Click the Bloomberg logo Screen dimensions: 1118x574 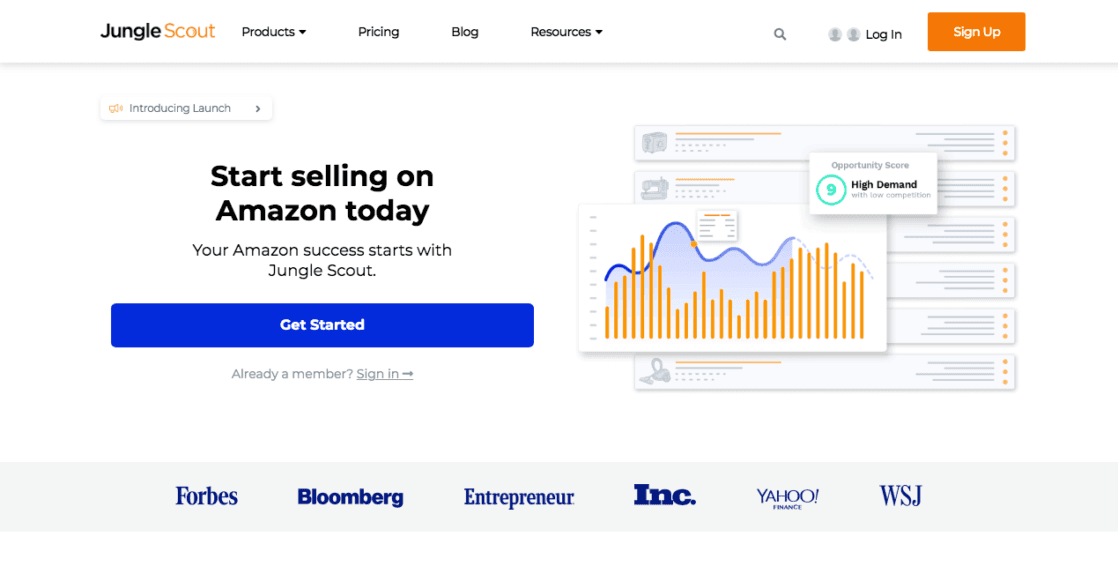coord(350,497)
